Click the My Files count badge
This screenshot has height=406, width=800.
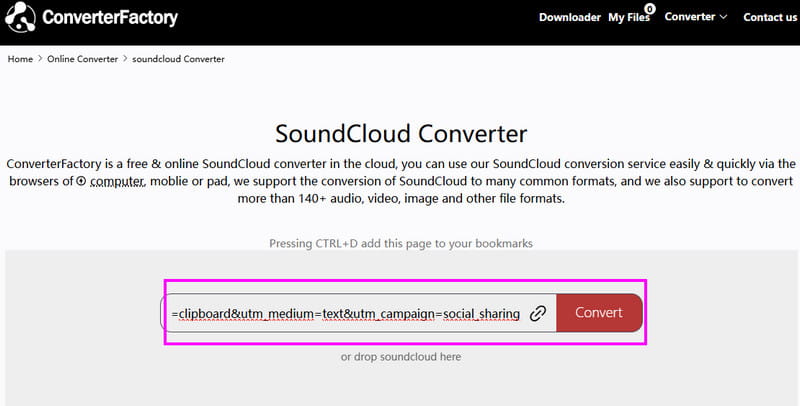pos(649,9)
